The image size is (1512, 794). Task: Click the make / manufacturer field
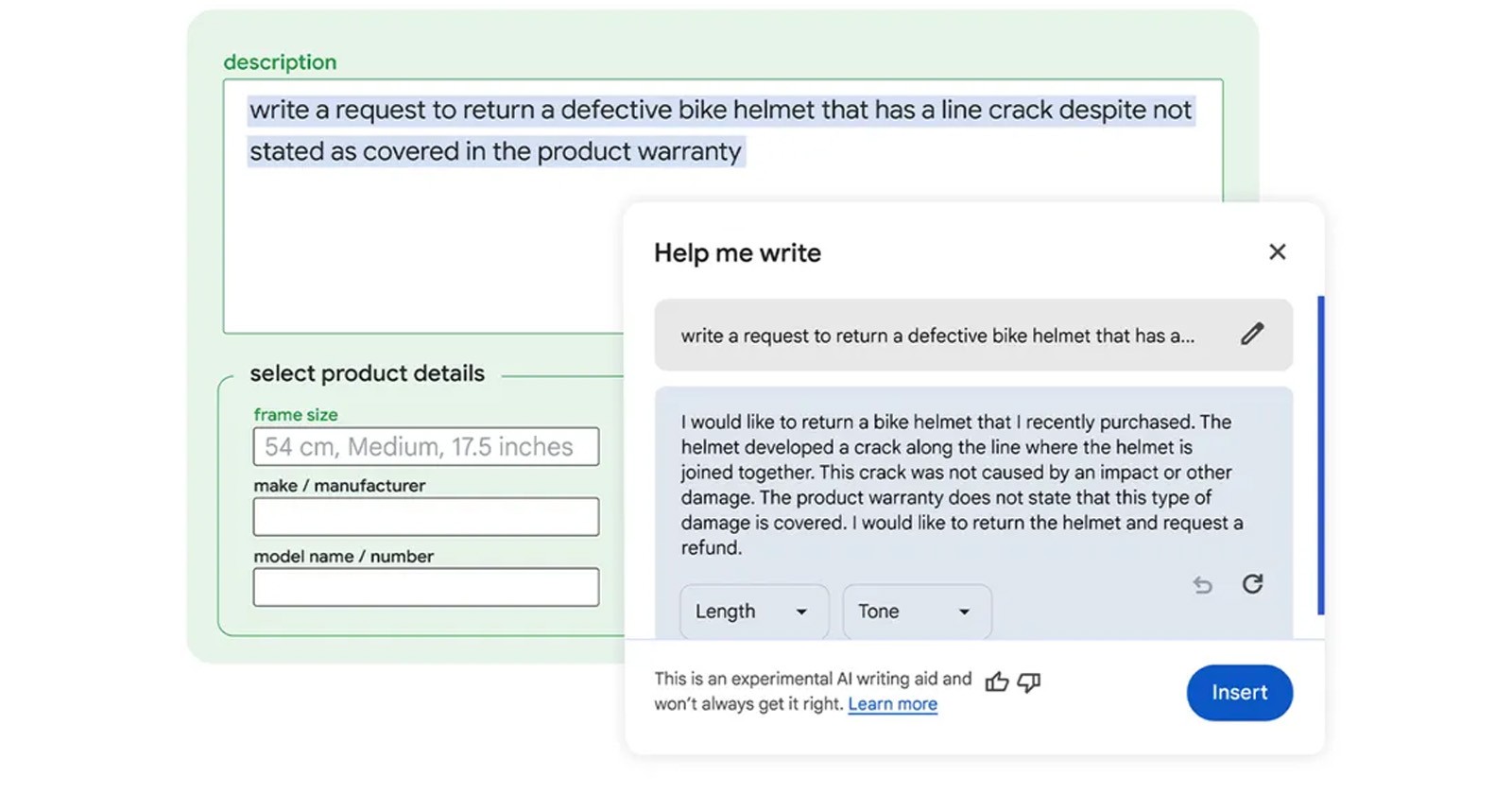point(425,517)
